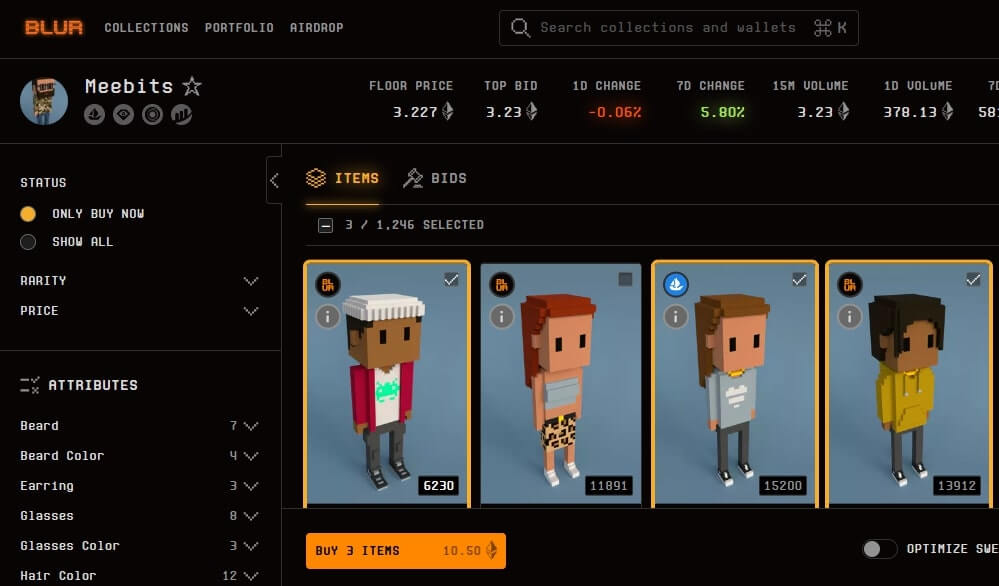Screen dimensions: 999x586
Task: Click the 6230 token ID label
Action: tap(439, 485)
